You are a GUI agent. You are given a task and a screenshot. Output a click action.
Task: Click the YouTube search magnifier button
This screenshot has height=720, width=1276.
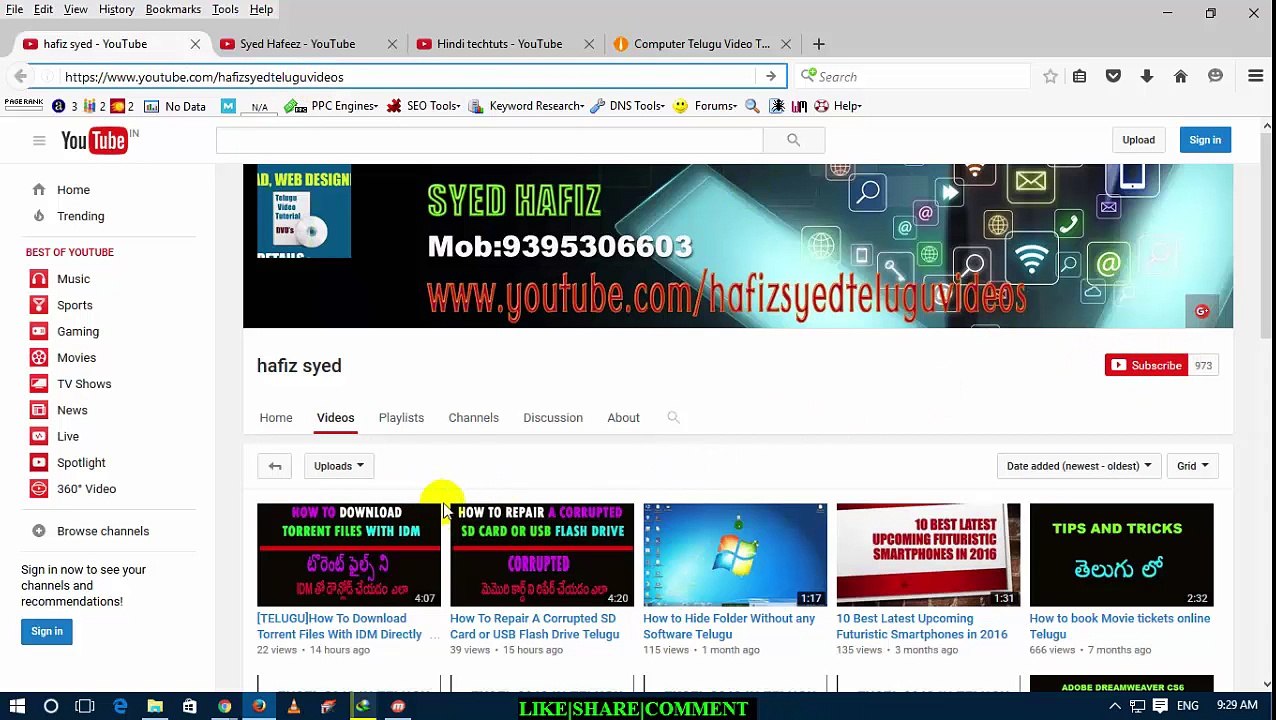point(793,140)
